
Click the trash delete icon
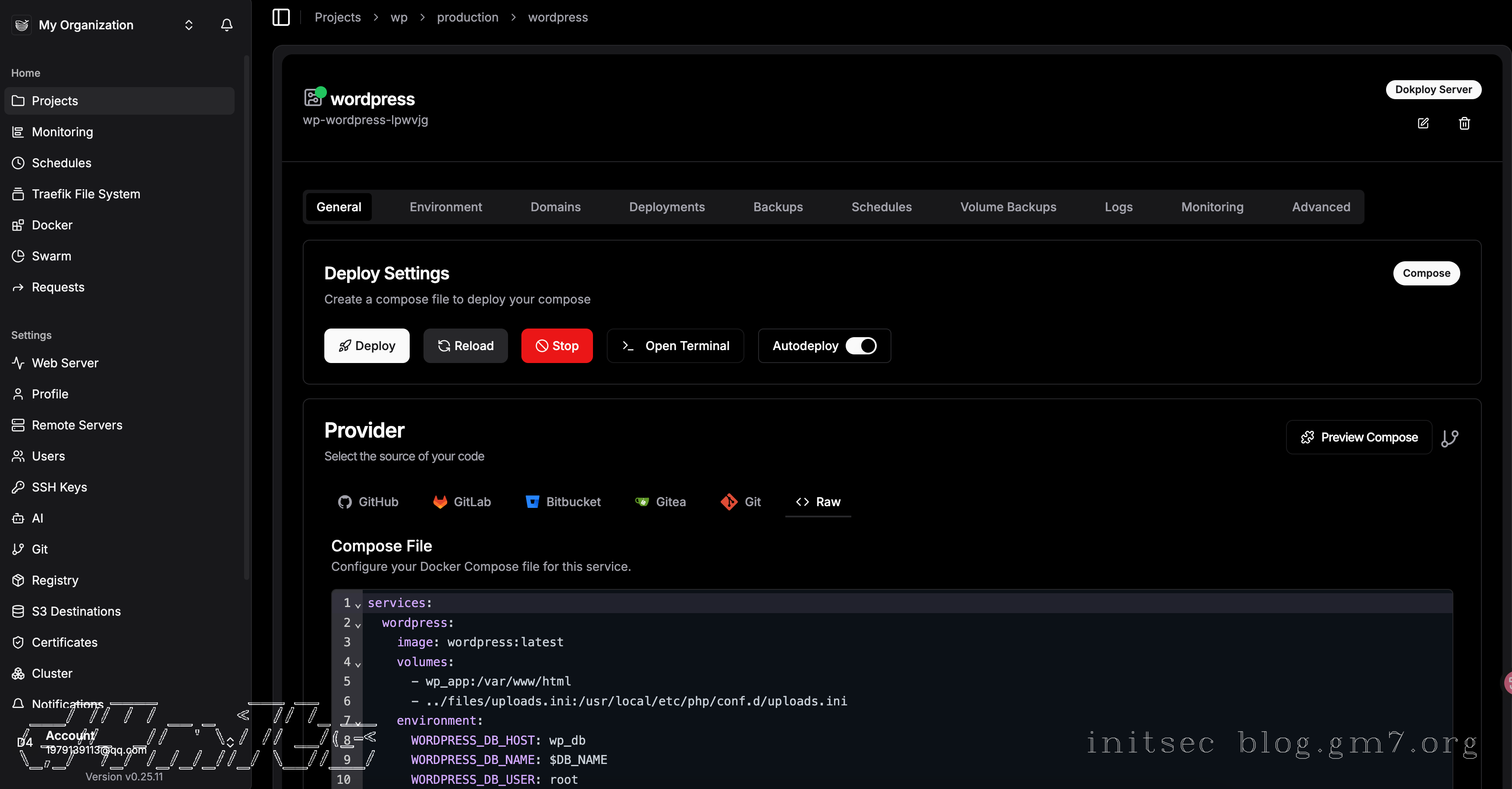(x=1464, y=123)
